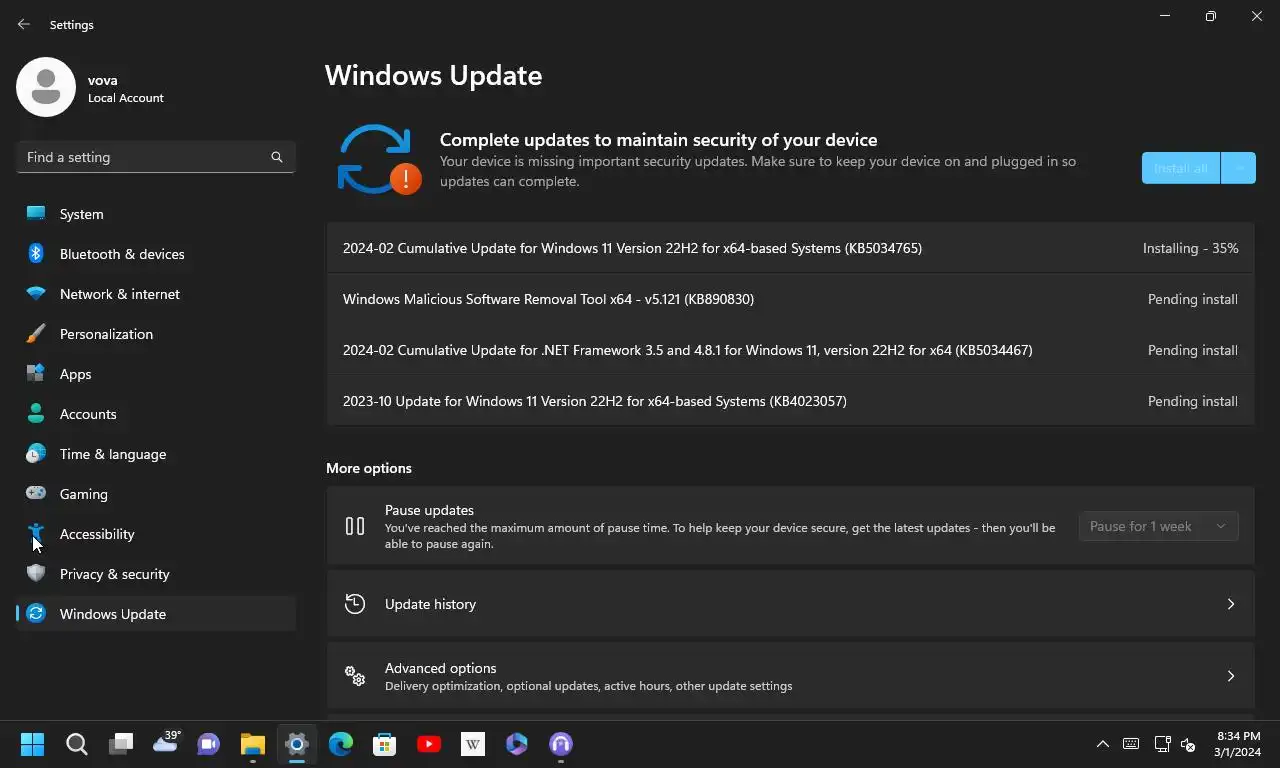Go to Personalization settings
Image resolution: width=1280 pixels, height=768 pixels.
156,334
